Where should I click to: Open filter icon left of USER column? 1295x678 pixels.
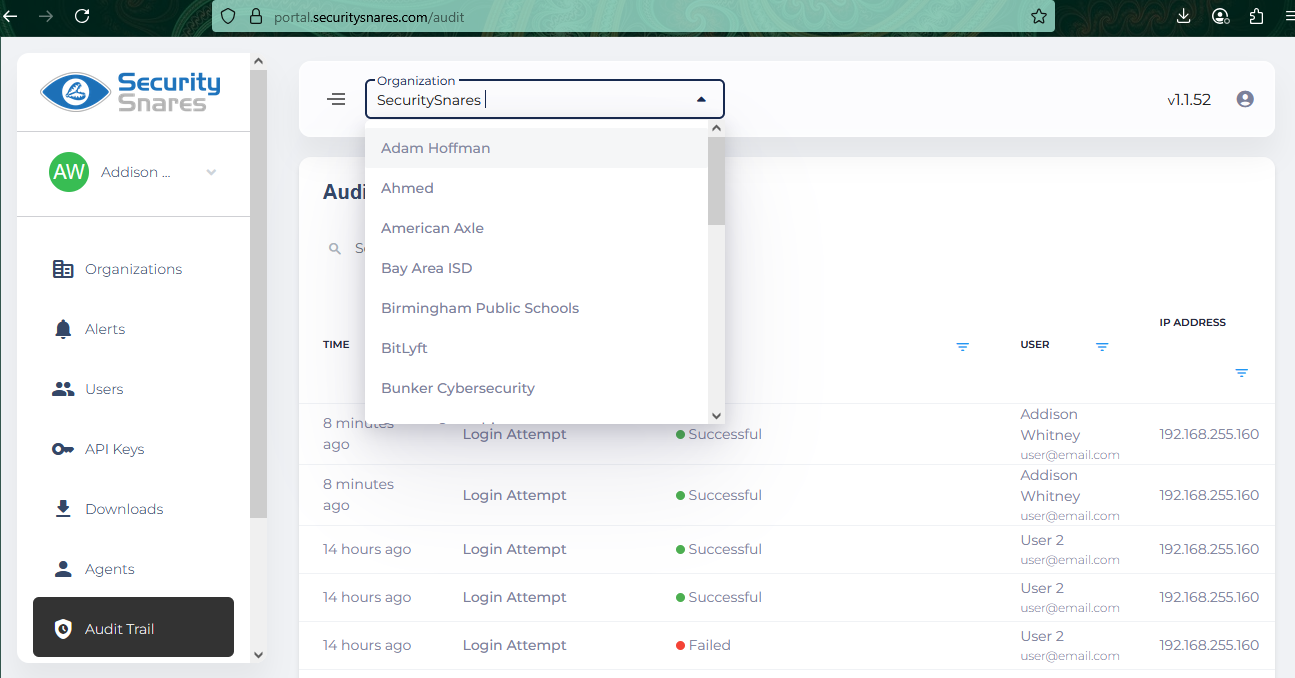coord(962,346)
